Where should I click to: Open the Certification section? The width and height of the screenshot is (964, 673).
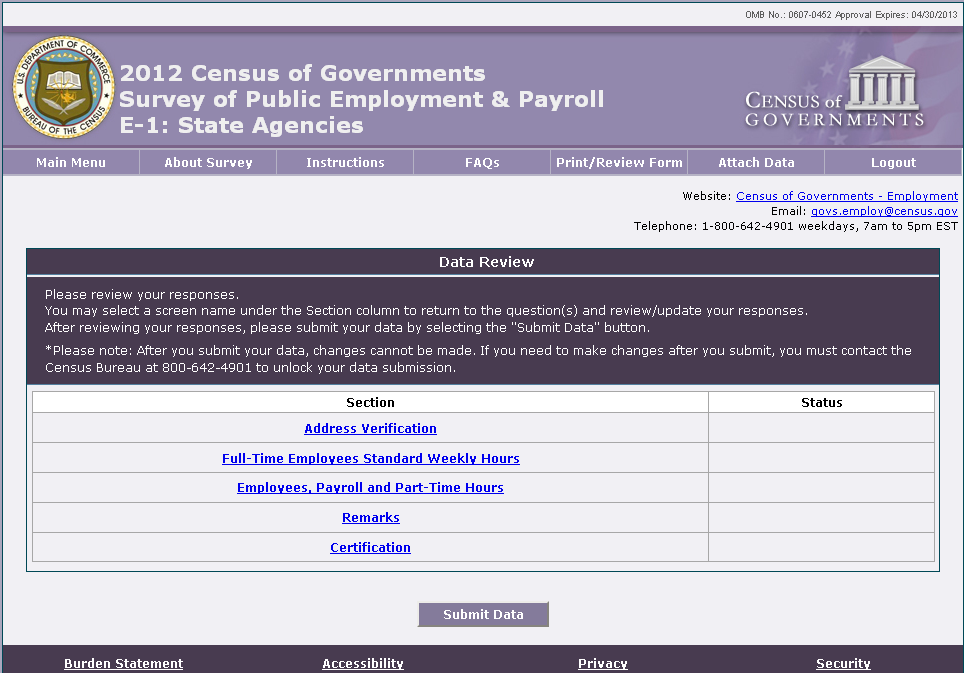[370, 547]
